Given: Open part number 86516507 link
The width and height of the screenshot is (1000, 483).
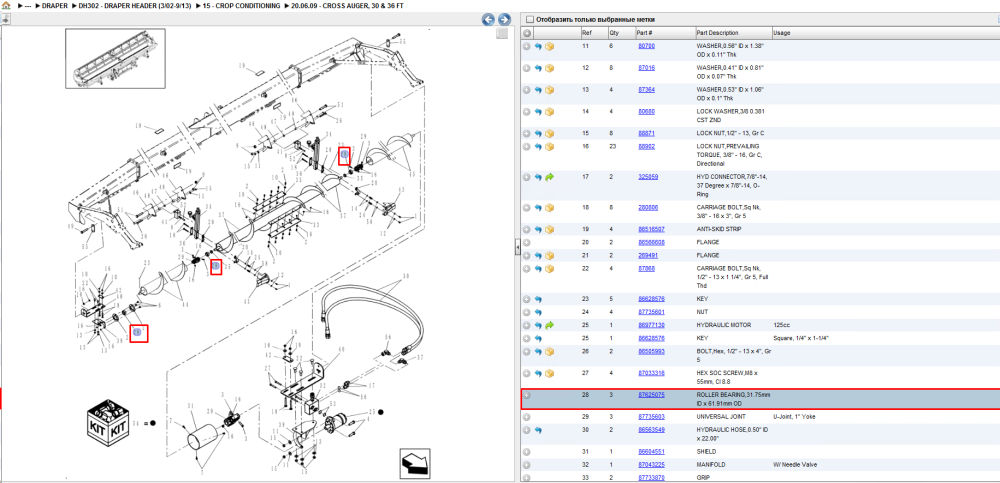Looking at the screenshot, I should tap(651, 229).
